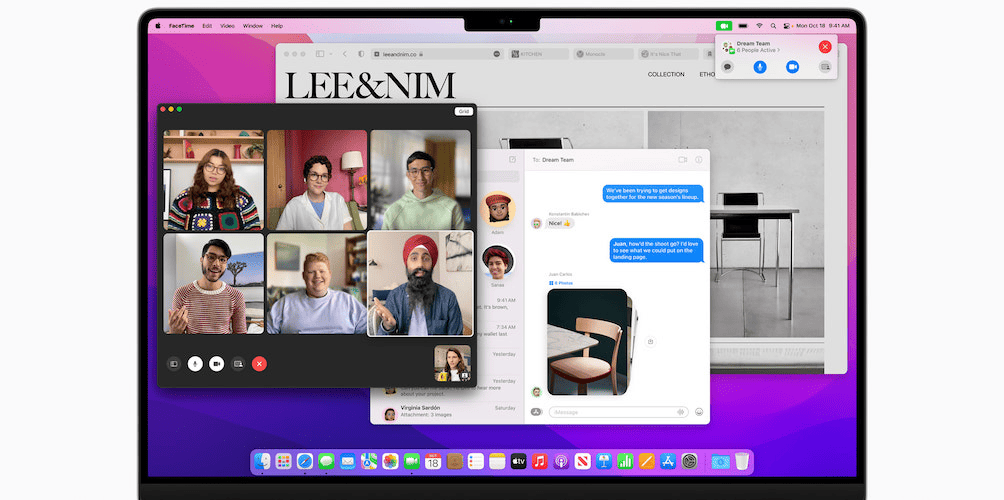
Task: Mute microphone in FaceTime call window
Action: click(194, 365)
